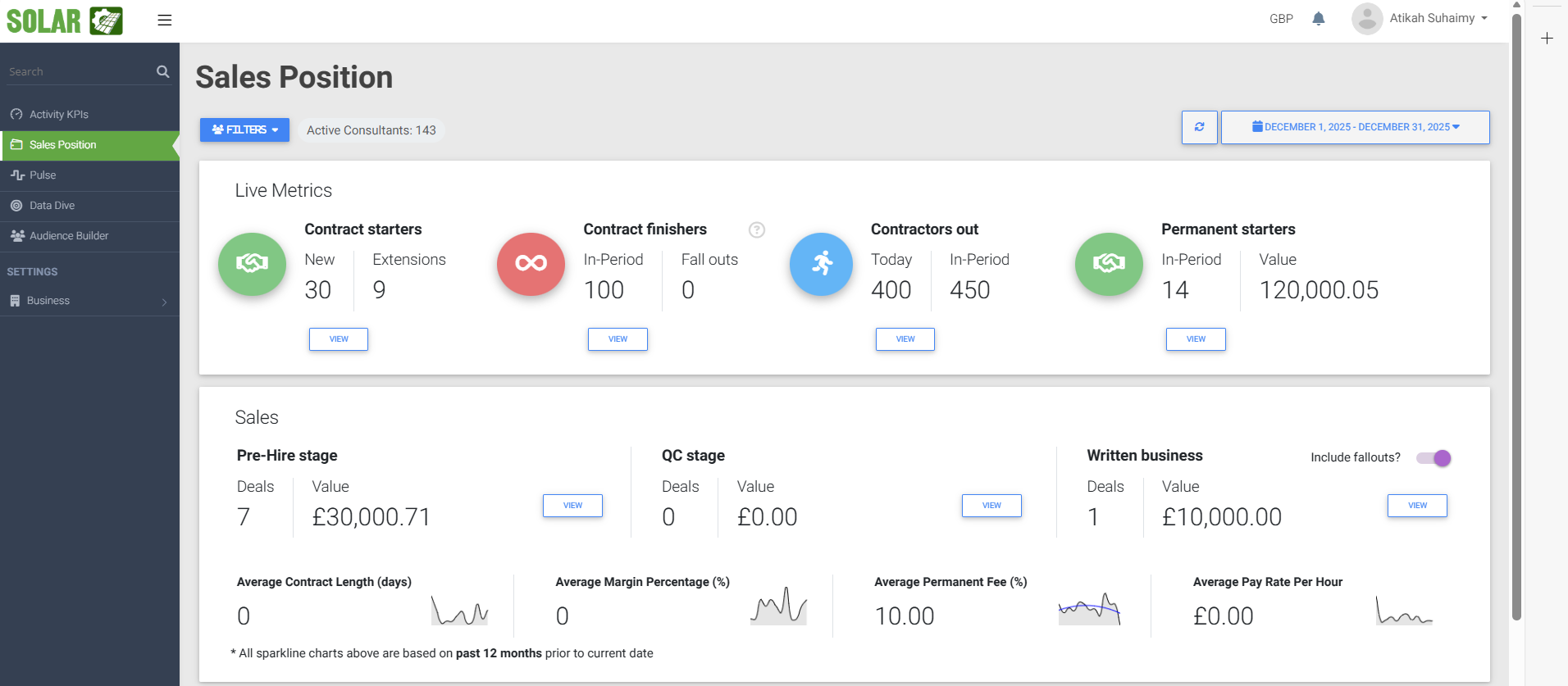This screenshot has height=686, width=1568.
Task: Go to Activity KPIs page
Action: pyautogui.click(x=59, y=115)
